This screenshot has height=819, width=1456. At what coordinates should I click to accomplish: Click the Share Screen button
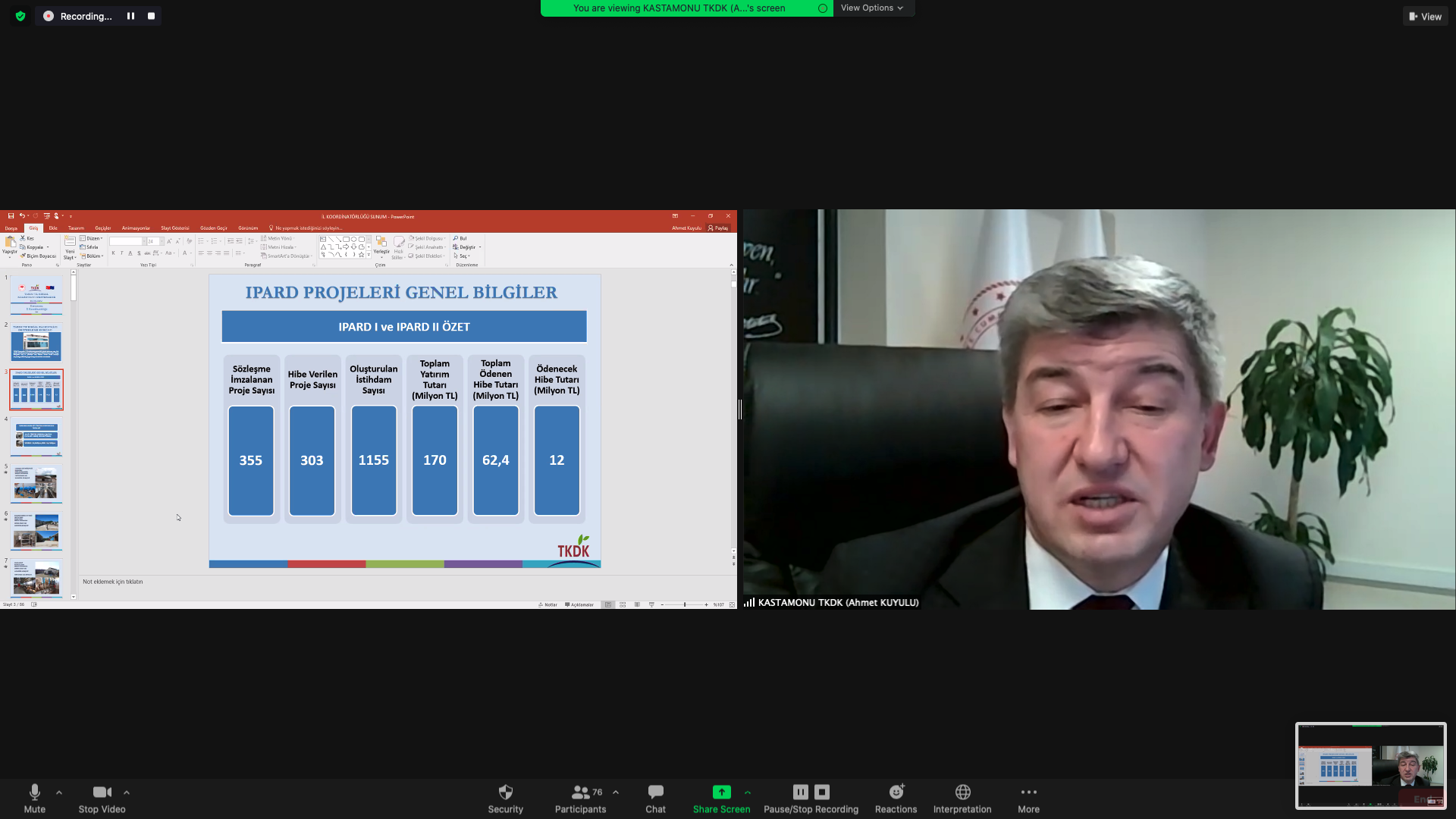pyautogui.click(x=721, y=799)
